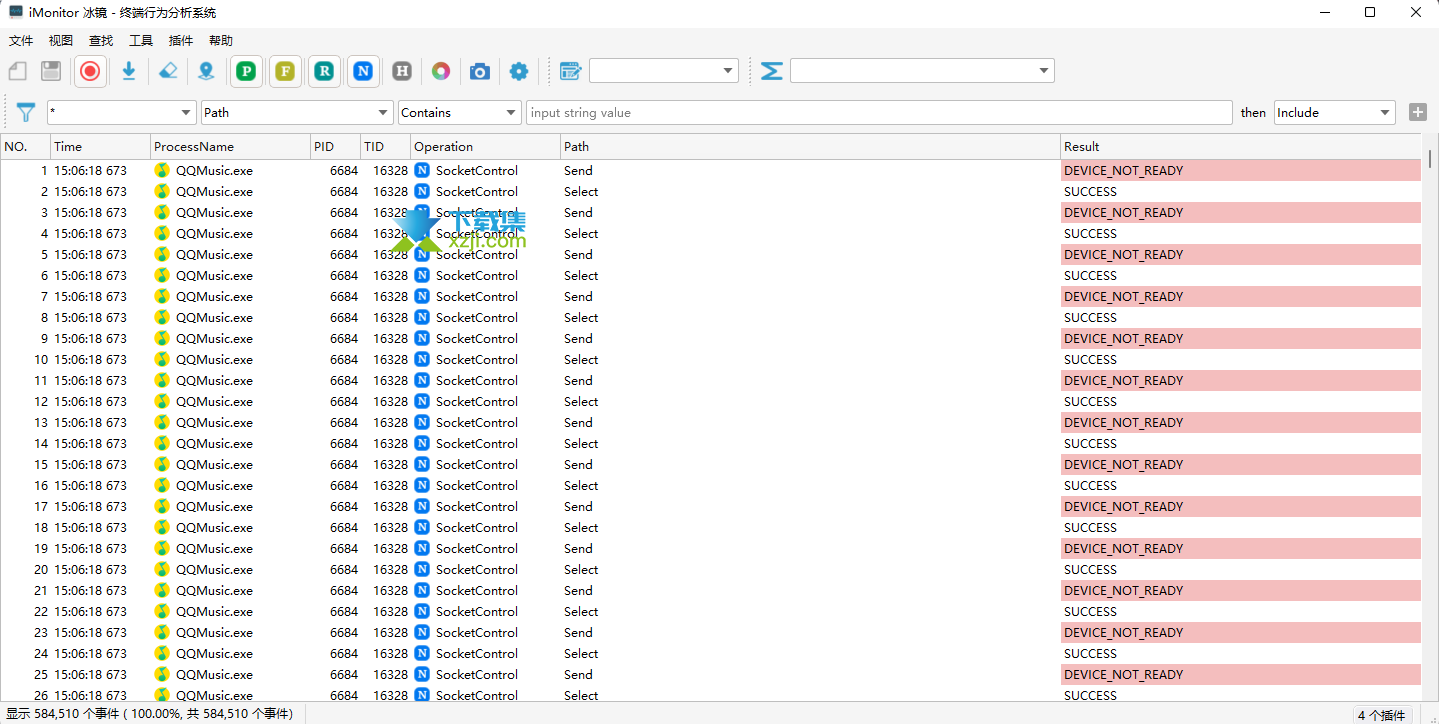The height and width of the screenshot is (724, 1439).
Task: Click SocketControl in row 12
Action: click(x=477, y=401)
